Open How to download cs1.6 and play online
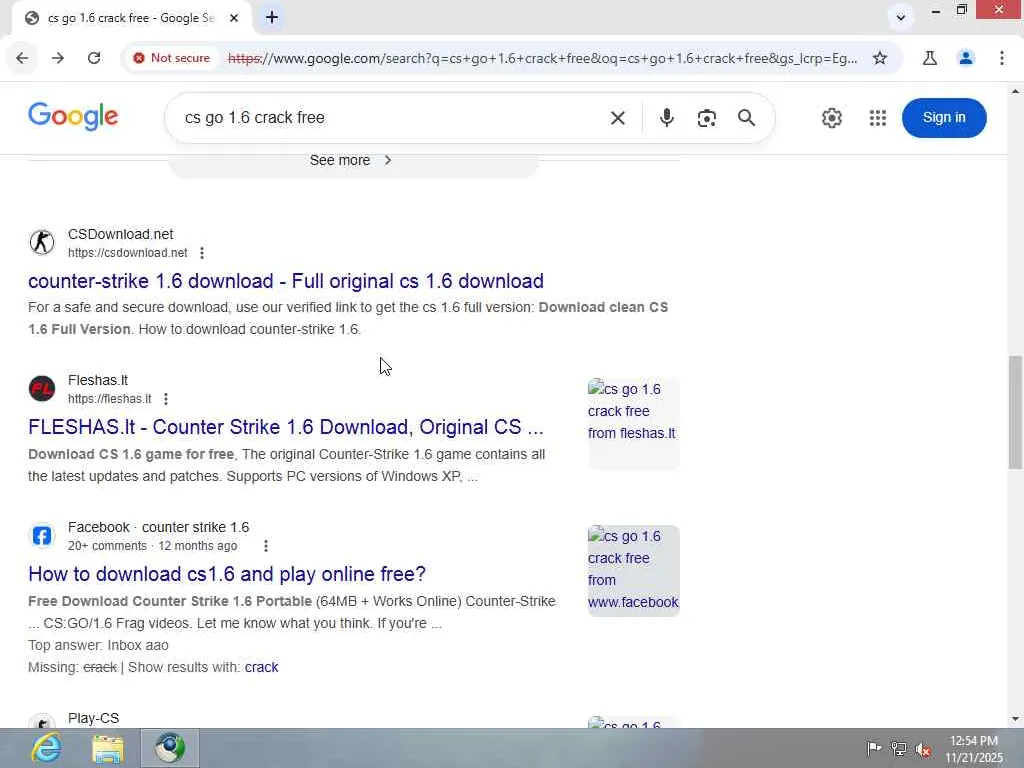1024x768 pixels. [227, 574]
